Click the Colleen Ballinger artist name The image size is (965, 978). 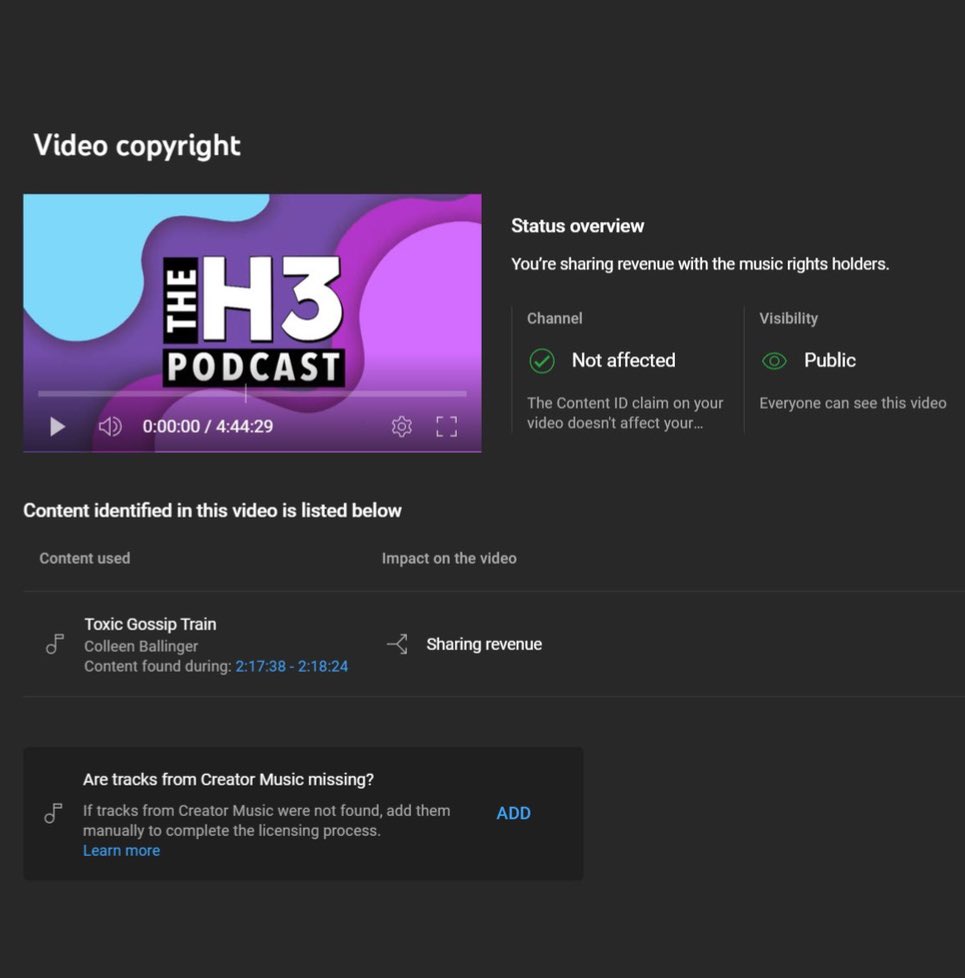[x=141, y=646]
